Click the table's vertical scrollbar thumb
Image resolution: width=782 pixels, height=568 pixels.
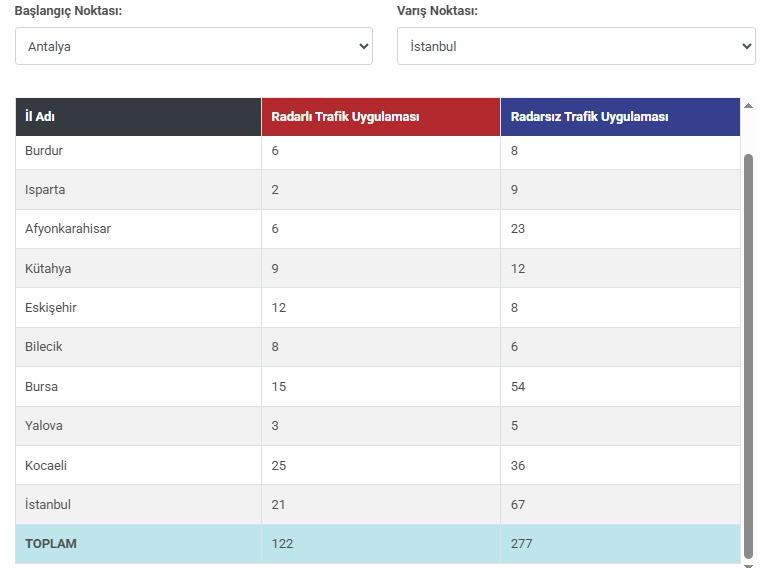point(748,356)
